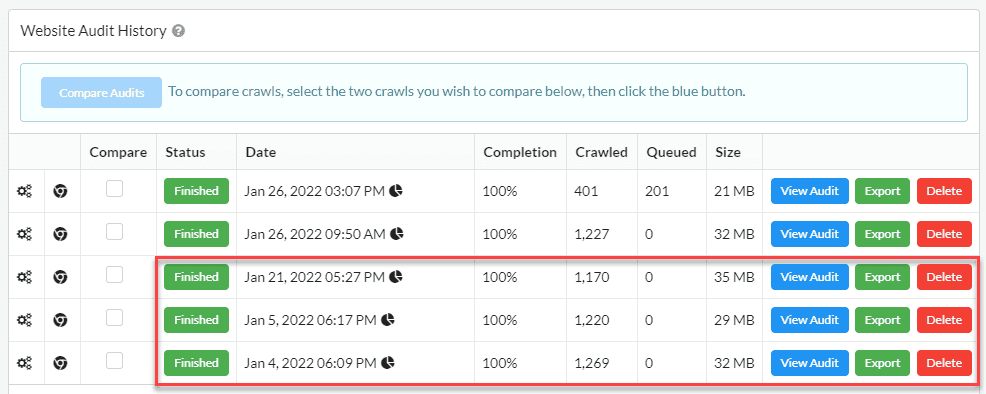Open settings gears for Jan 21 05:27 PM audit

point(25,276)
